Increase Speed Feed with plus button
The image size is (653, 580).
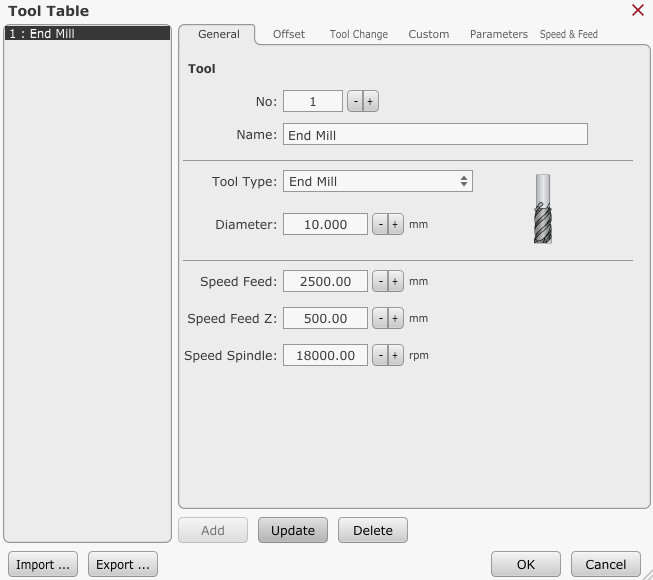pyautogui.click(x=395, y=282)
